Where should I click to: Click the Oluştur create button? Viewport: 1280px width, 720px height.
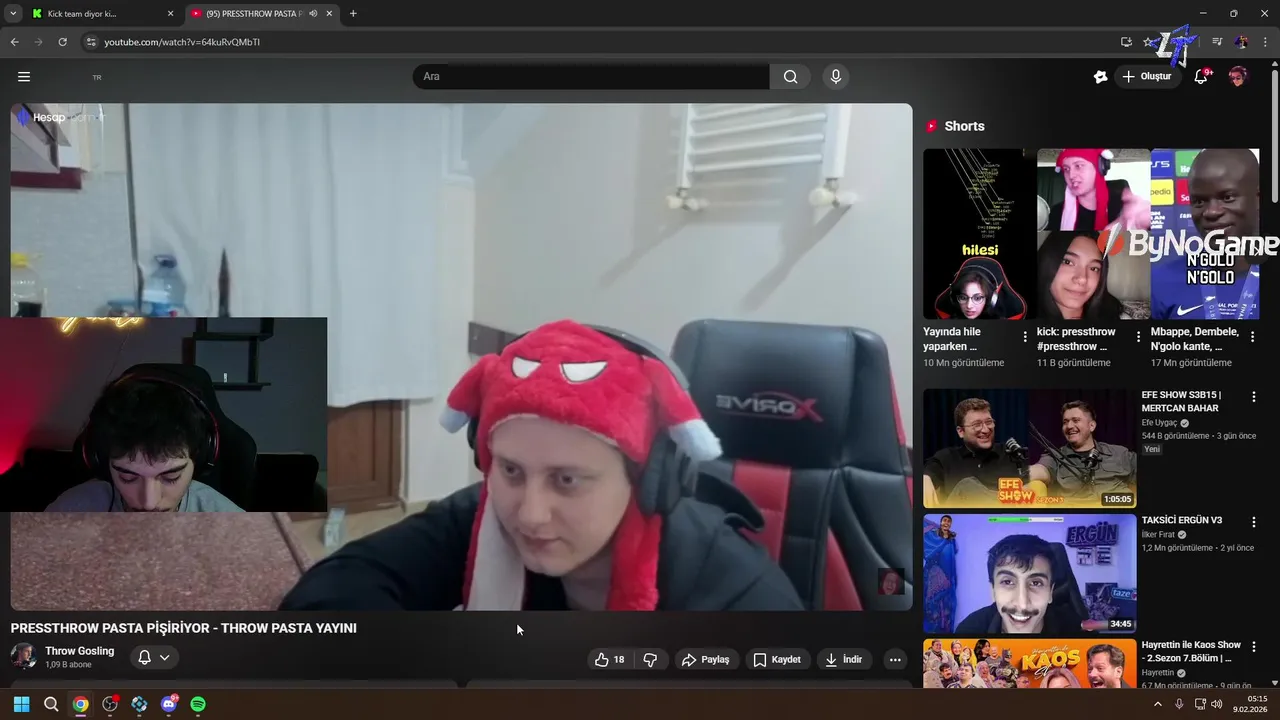point(1147,77)
